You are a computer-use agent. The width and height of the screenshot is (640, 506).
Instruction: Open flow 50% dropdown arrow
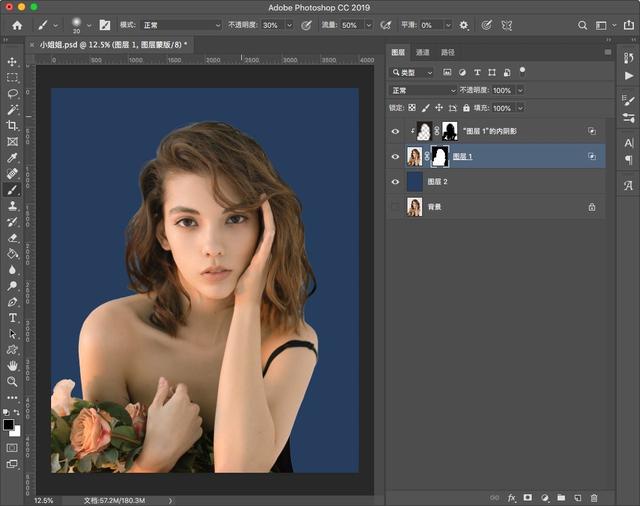[369, 25]
